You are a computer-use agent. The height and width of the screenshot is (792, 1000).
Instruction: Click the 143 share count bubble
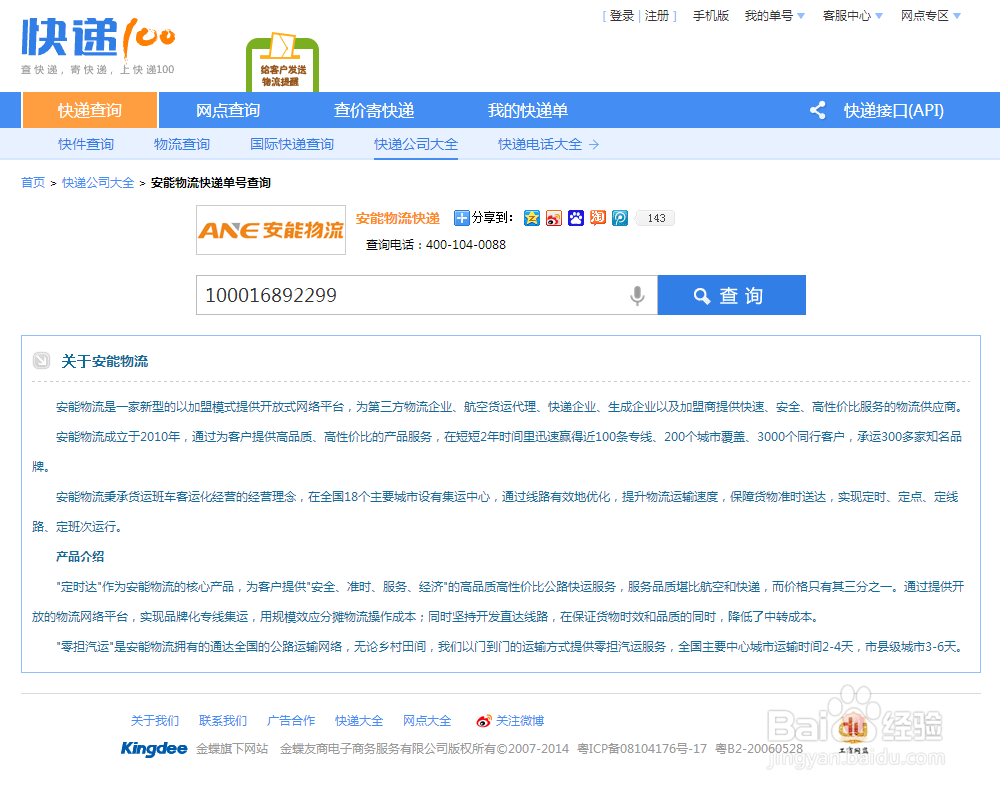click(x=656, y=218)
